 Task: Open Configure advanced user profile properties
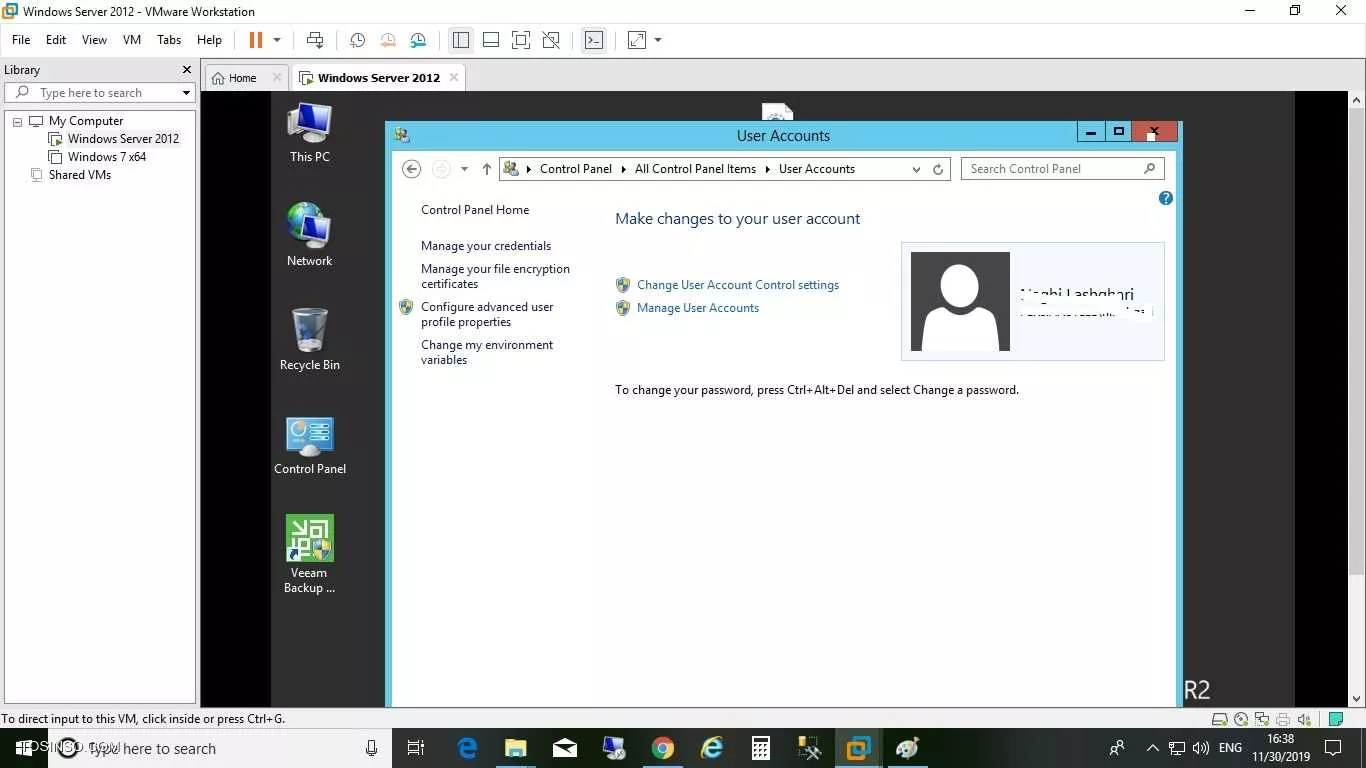click(x=487, y=314)
